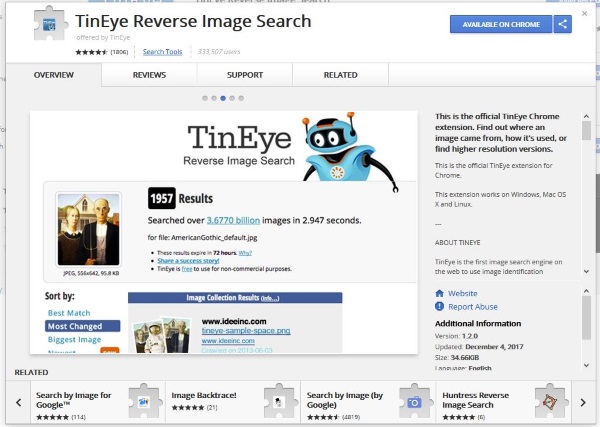Sort by Biggest Image

[74, 339]
